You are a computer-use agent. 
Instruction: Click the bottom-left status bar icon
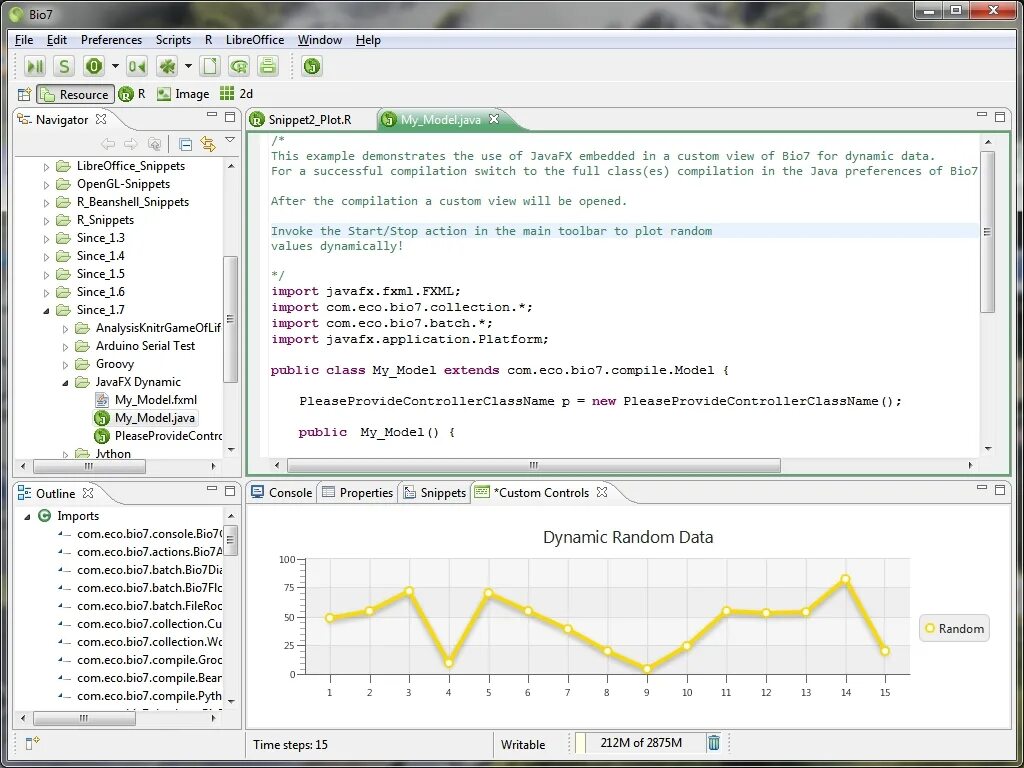[32, 743]
